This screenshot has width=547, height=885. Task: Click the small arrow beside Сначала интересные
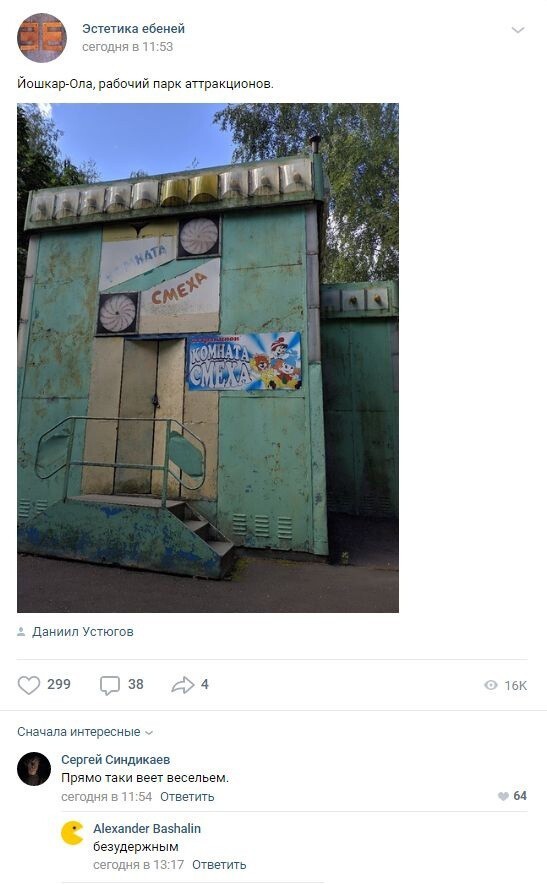point(149,733)
